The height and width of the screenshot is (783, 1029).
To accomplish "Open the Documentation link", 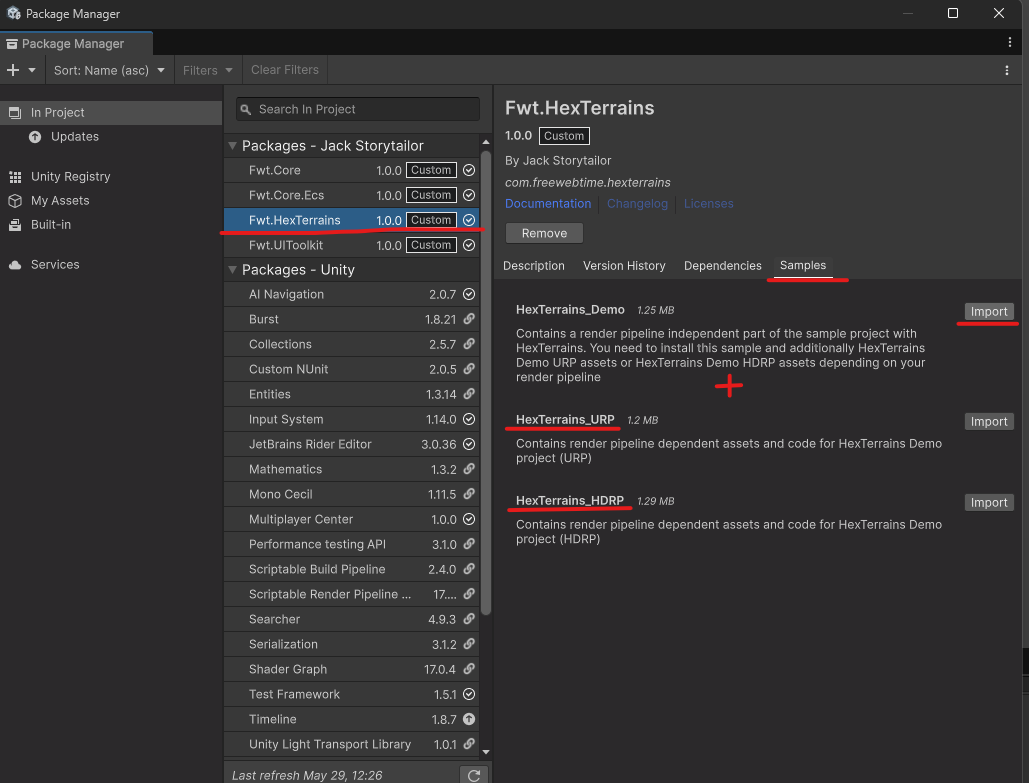I will [548, 203].
